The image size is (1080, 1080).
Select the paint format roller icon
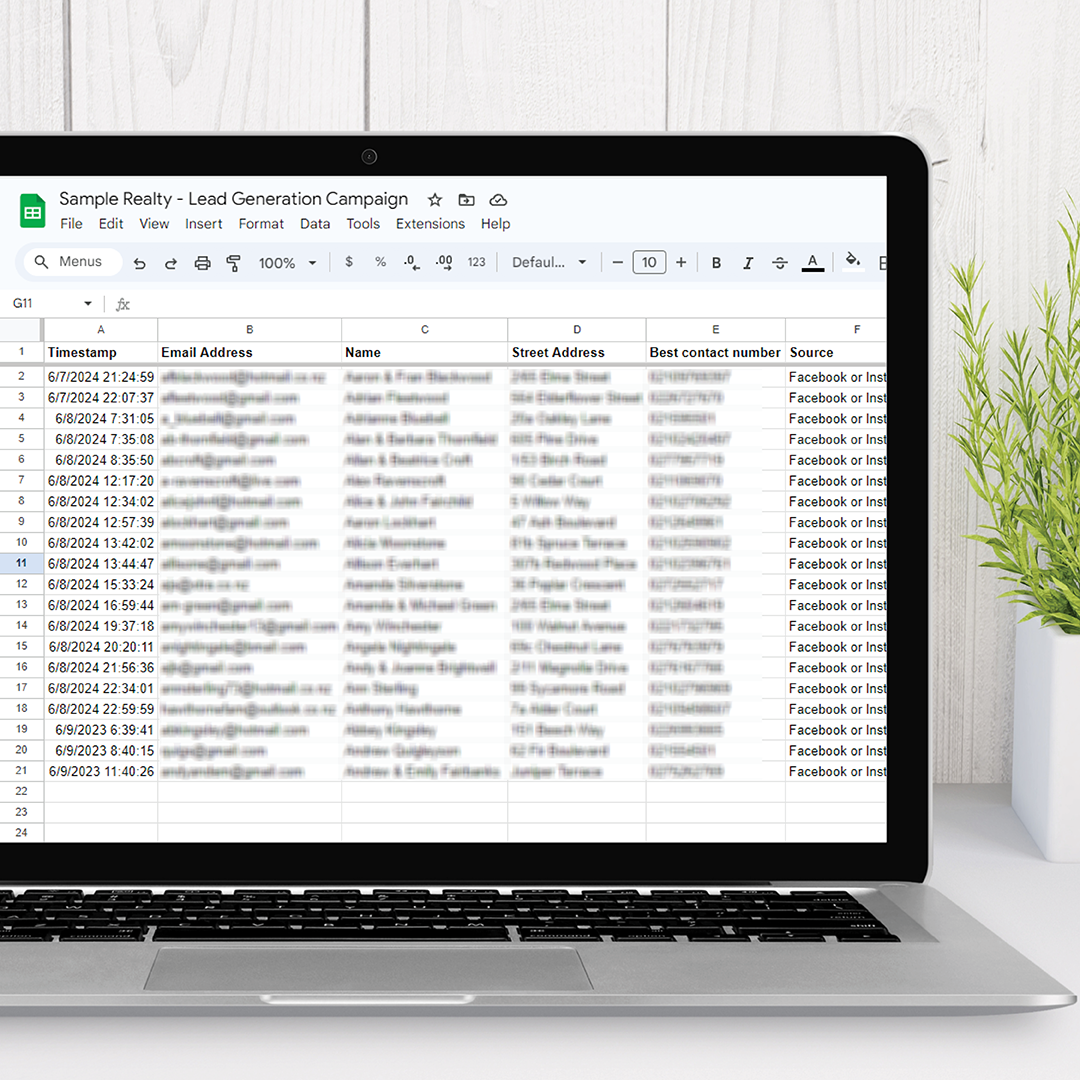[x=234, y=263]
